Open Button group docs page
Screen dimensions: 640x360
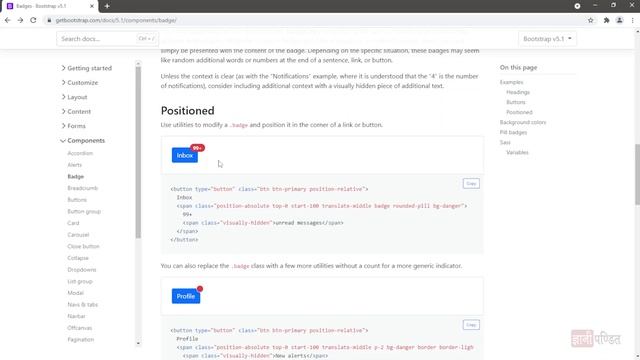click(84, 211)
